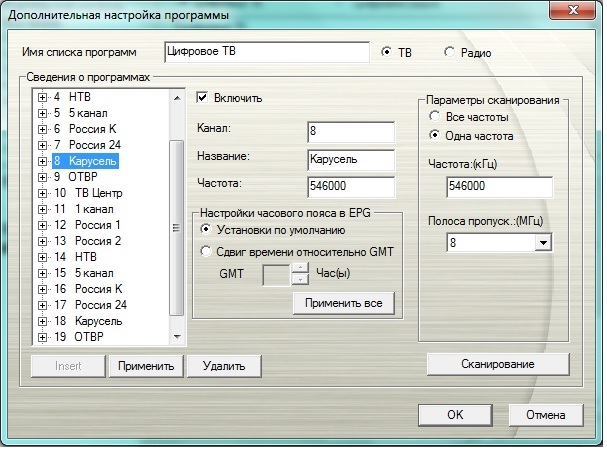Choose Установки по умолчанию option
607x460 pixels.
[x=206, y=230]
